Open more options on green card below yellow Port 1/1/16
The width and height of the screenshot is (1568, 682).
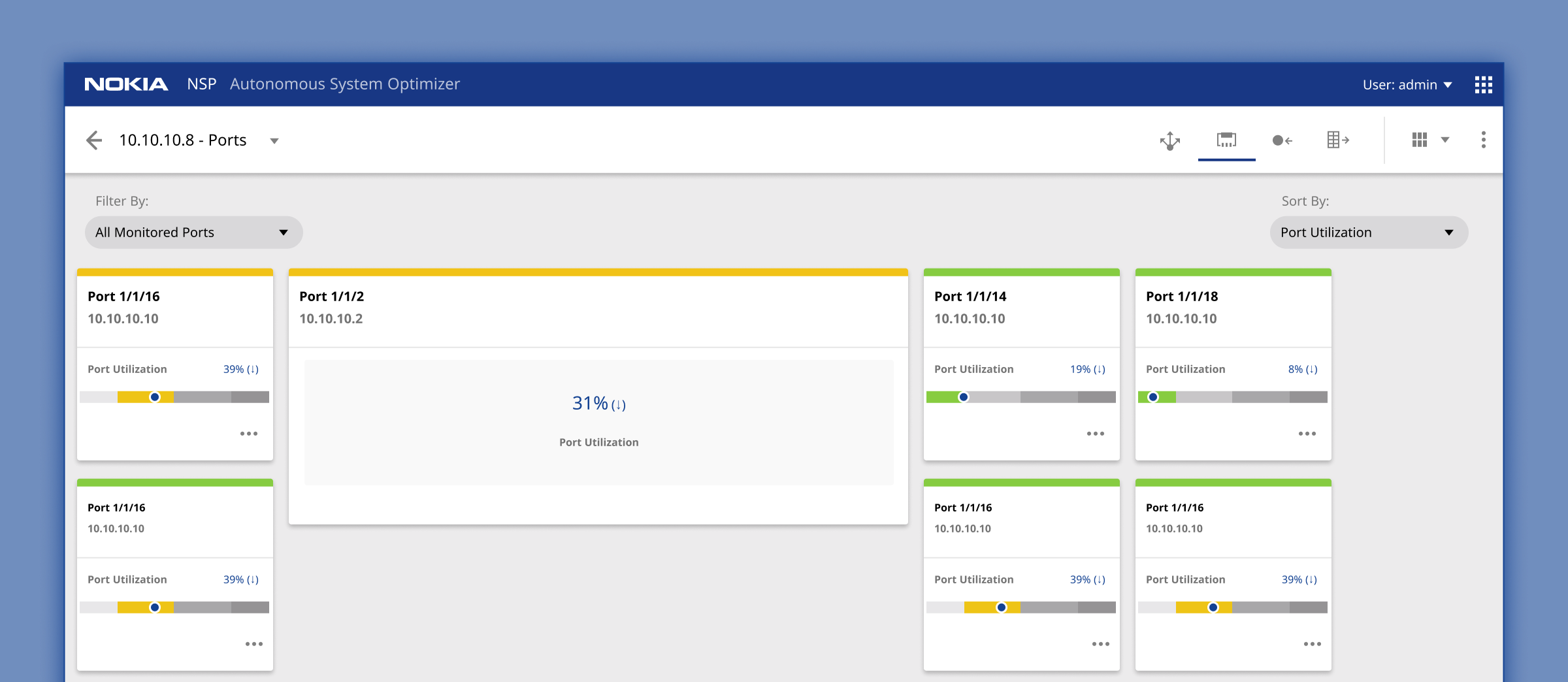tap(254, 644)
